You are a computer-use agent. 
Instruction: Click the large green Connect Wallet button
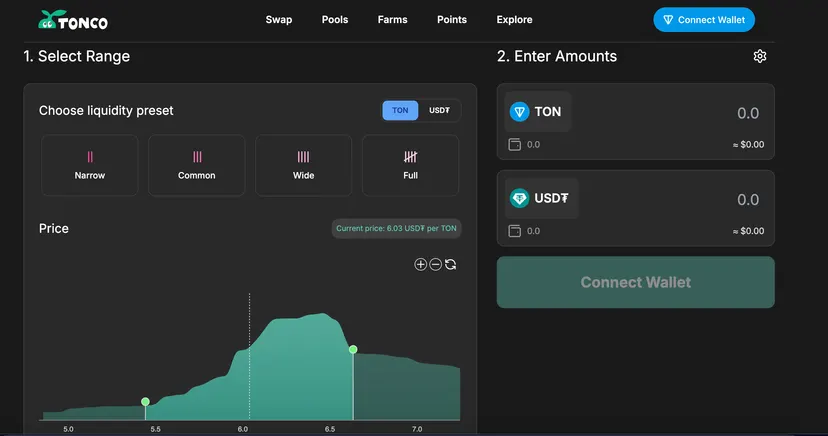[636, 282]
